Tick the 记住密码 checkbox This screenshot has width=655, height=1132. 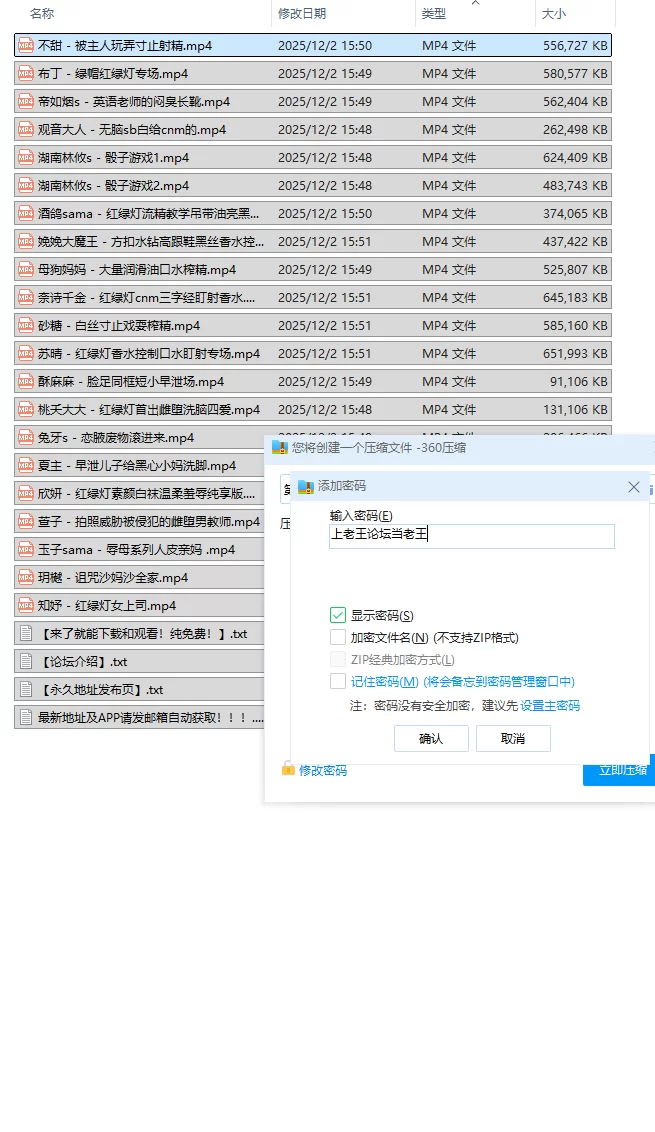tap(338, 682)
